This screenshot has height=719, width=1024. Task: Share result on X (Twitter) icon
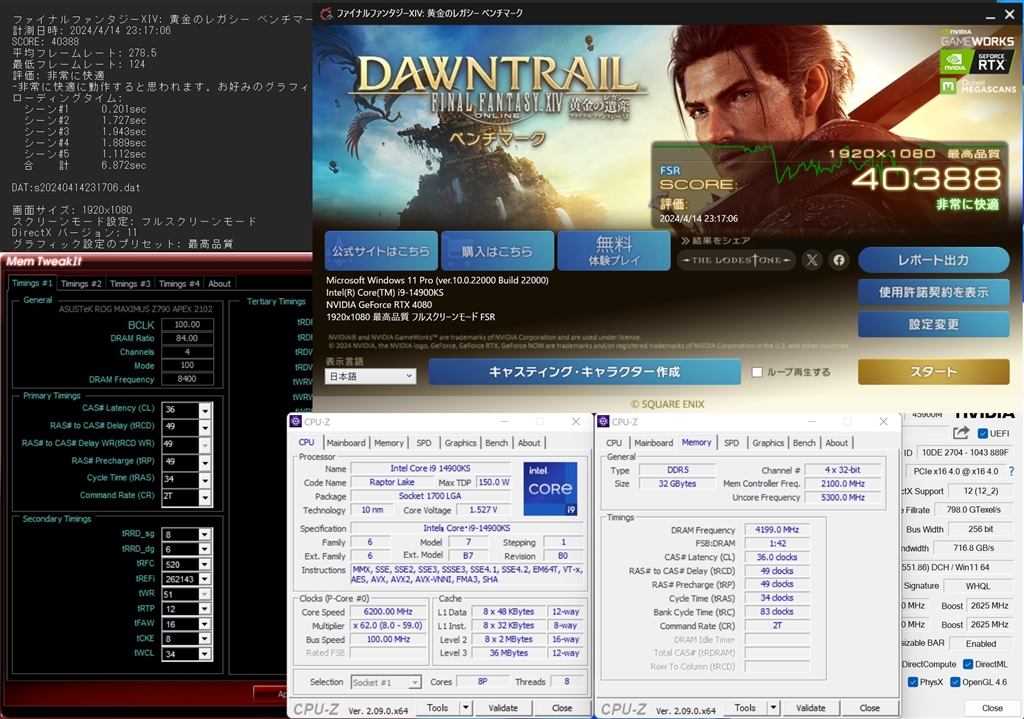point(812,260)
